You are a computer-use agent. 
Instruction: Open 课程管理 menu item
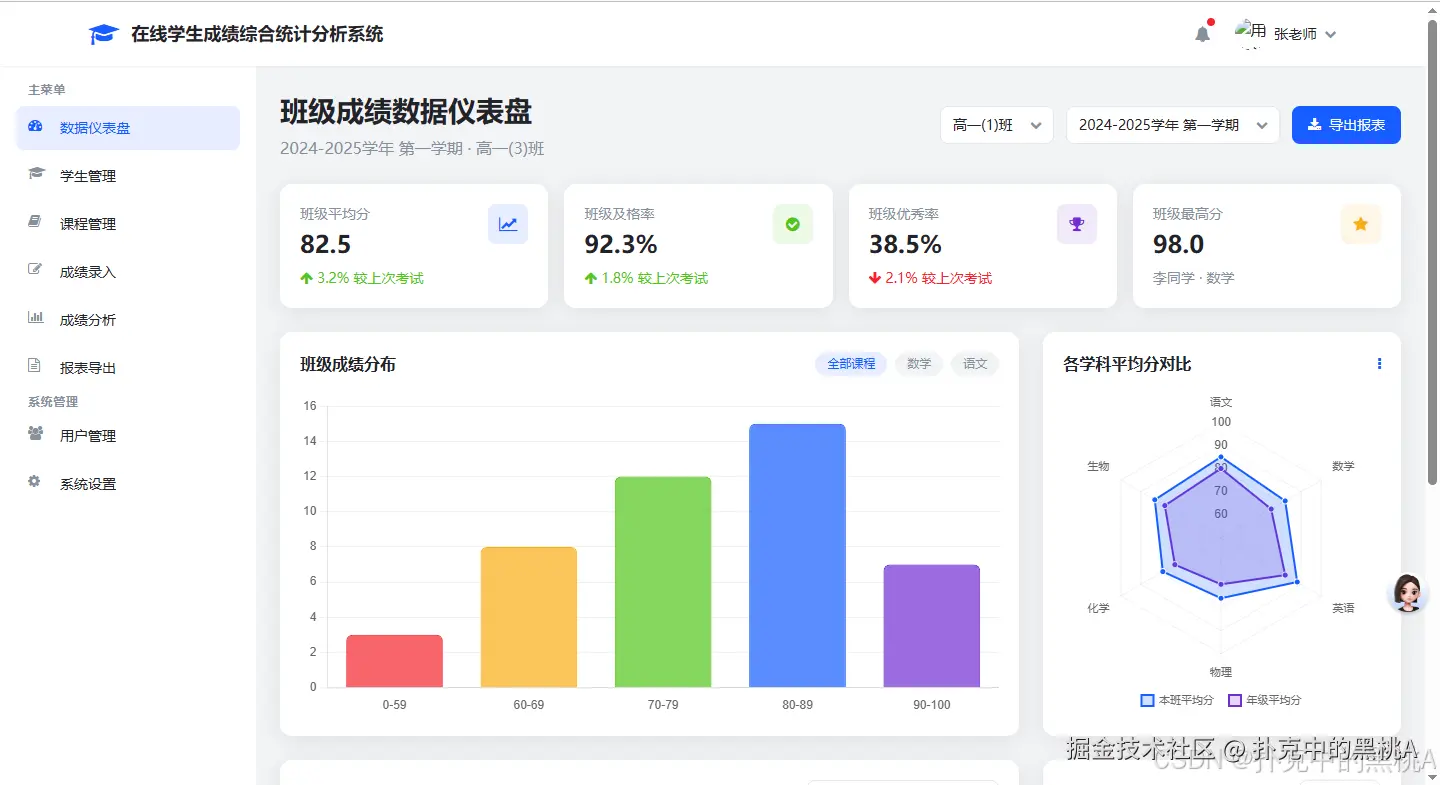click(x=128, y=224)
